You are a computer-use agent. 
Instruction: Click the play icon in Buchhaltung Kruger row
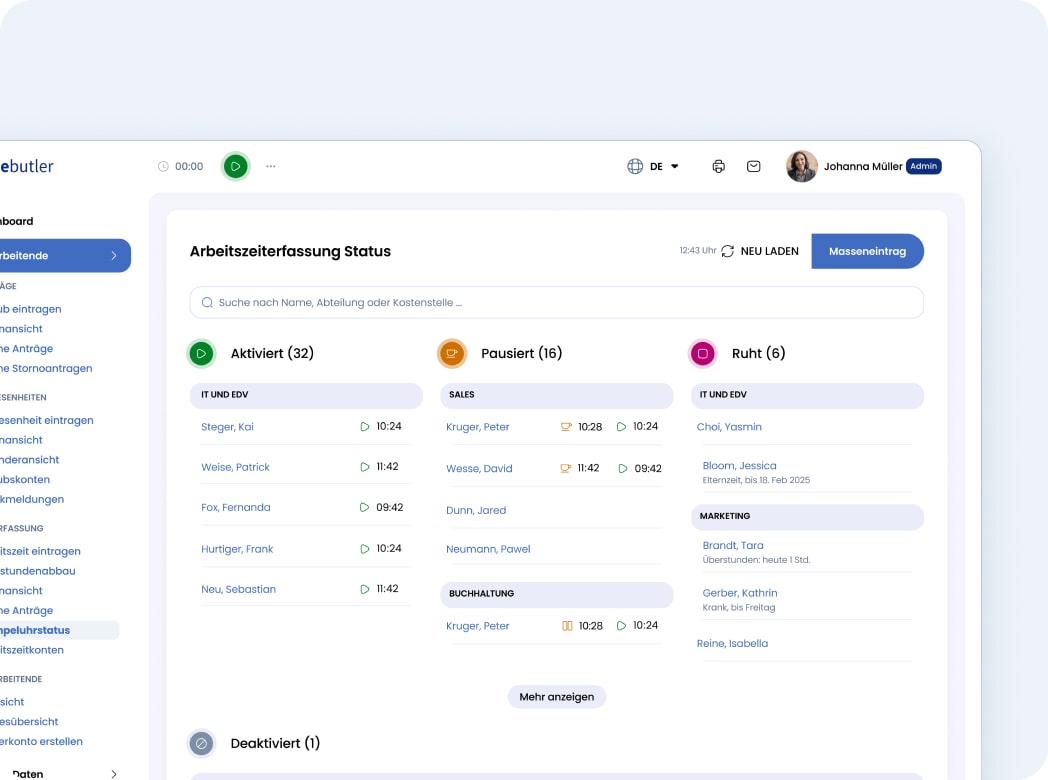[621, 626]
